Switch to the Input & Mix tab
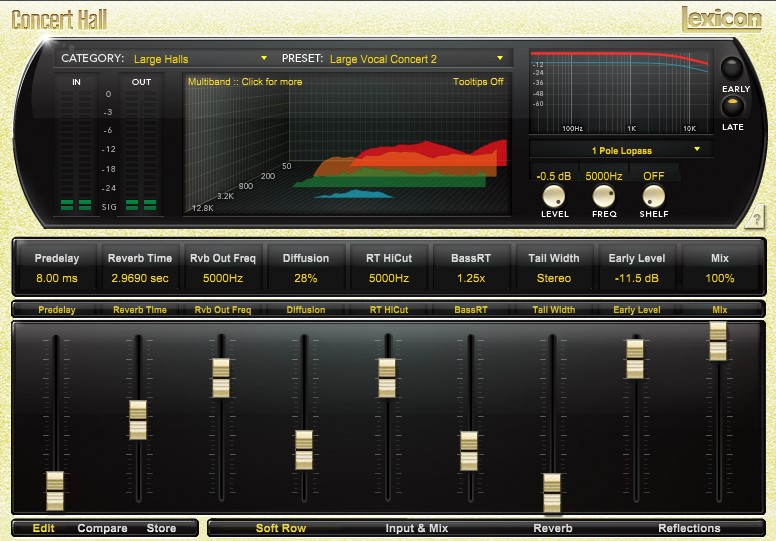 (417, 528)
